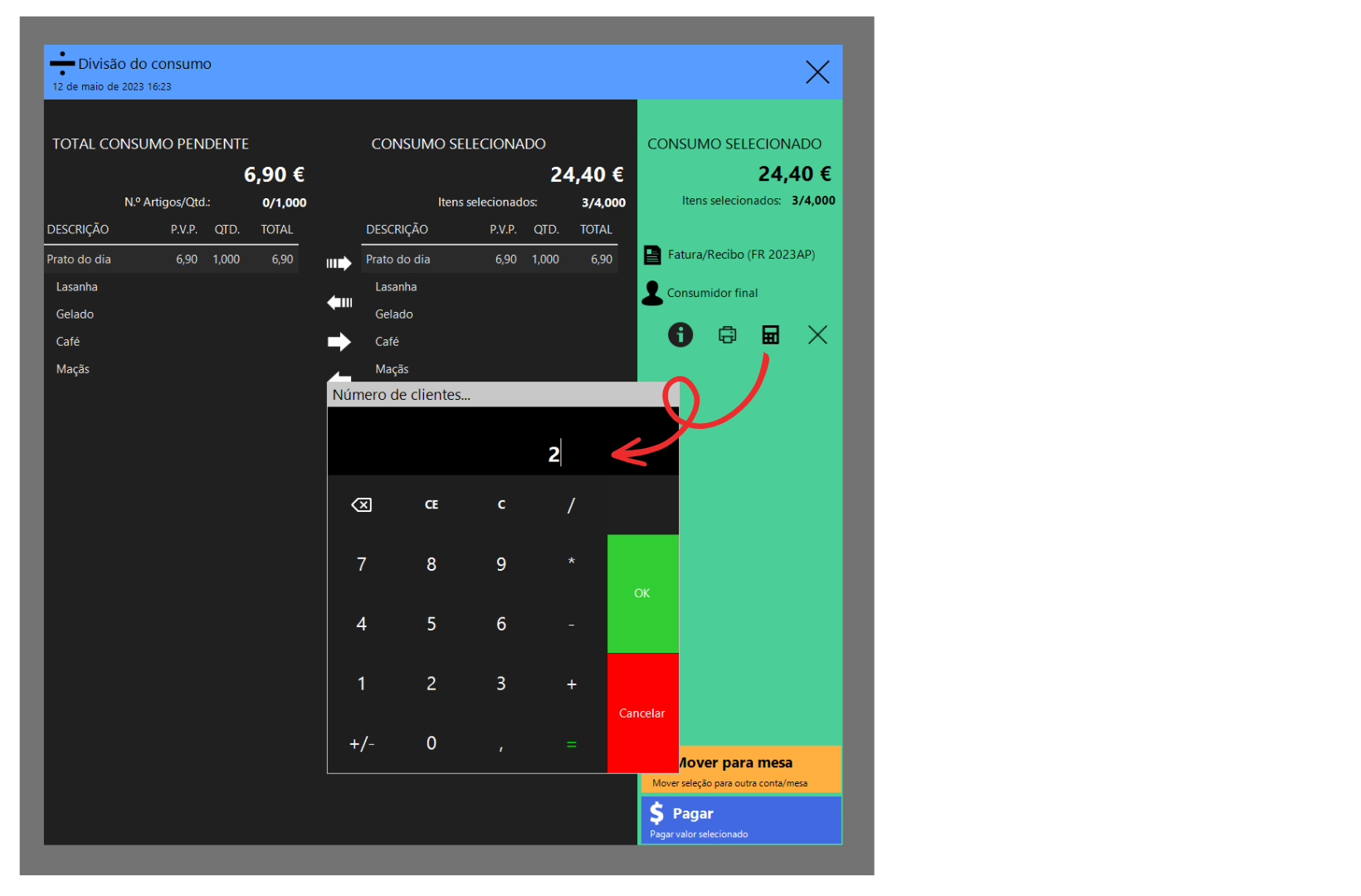This screenshot has width=1361, height=896.
Task: Confirm with the green OK button
Action: pos(642,593)
